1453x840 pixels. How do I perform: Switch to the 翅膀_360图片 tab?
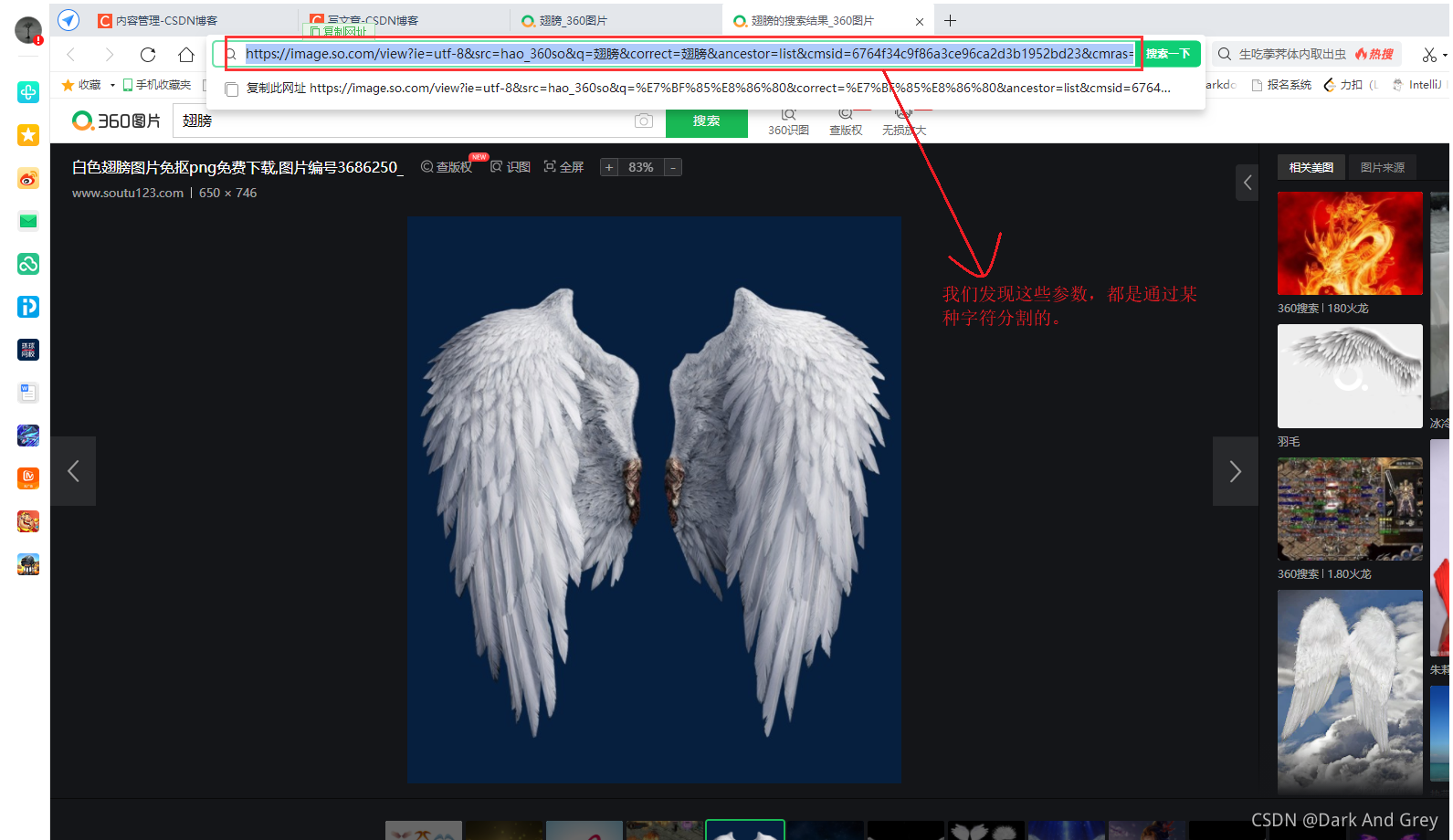click(574, 20)
